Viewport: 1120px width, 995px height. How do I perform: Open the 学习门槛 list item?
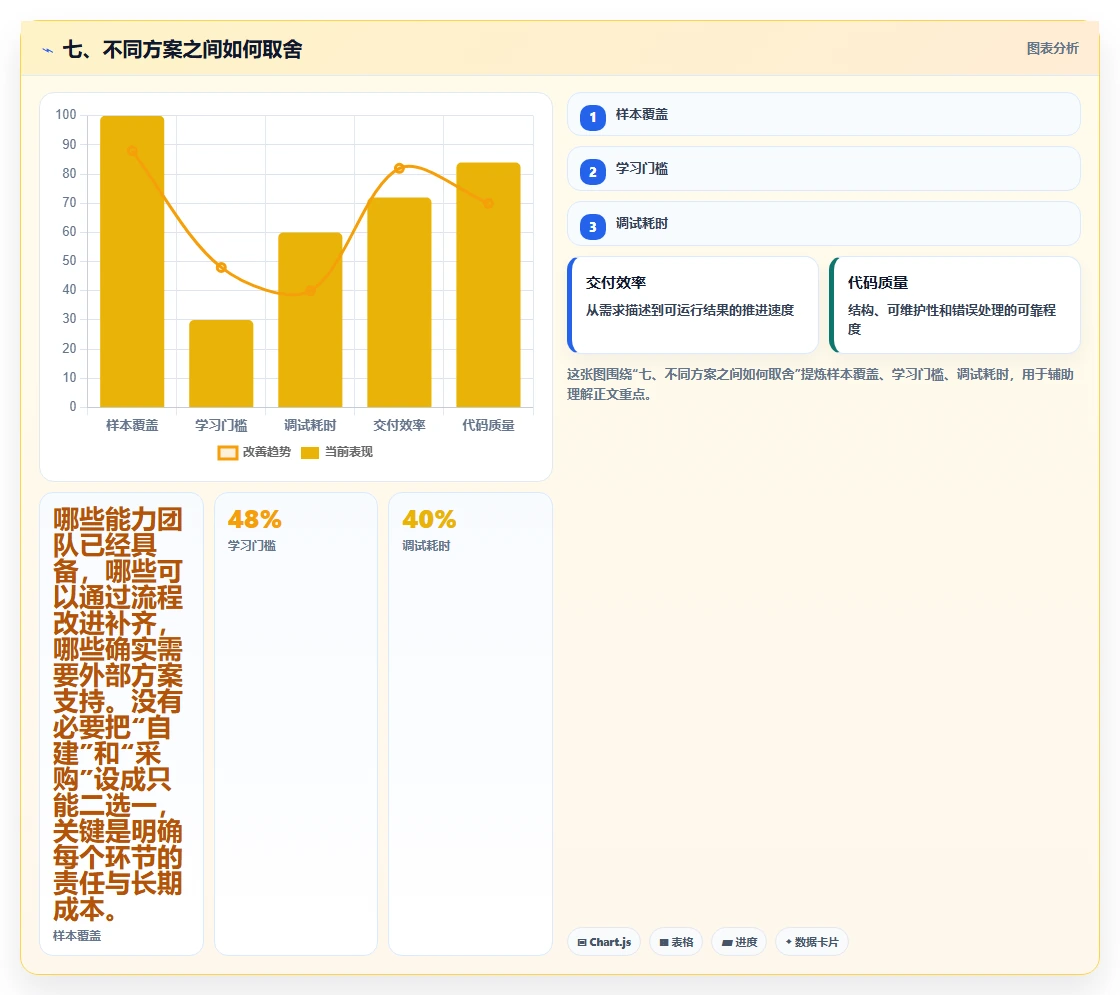click(x=824, y=169)
